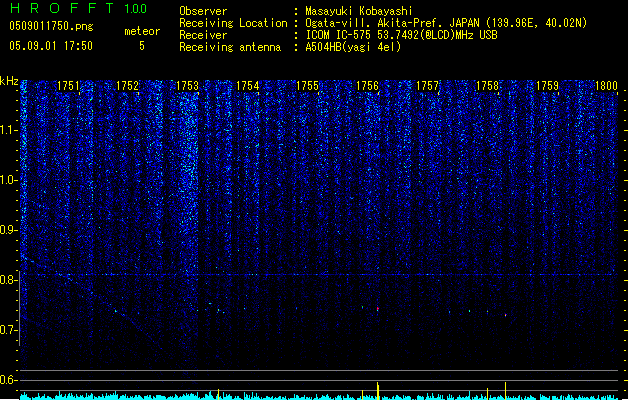Click the tallest yellow spike near 1756
Viewport: 629px width, 400px height.
point(378,391)
